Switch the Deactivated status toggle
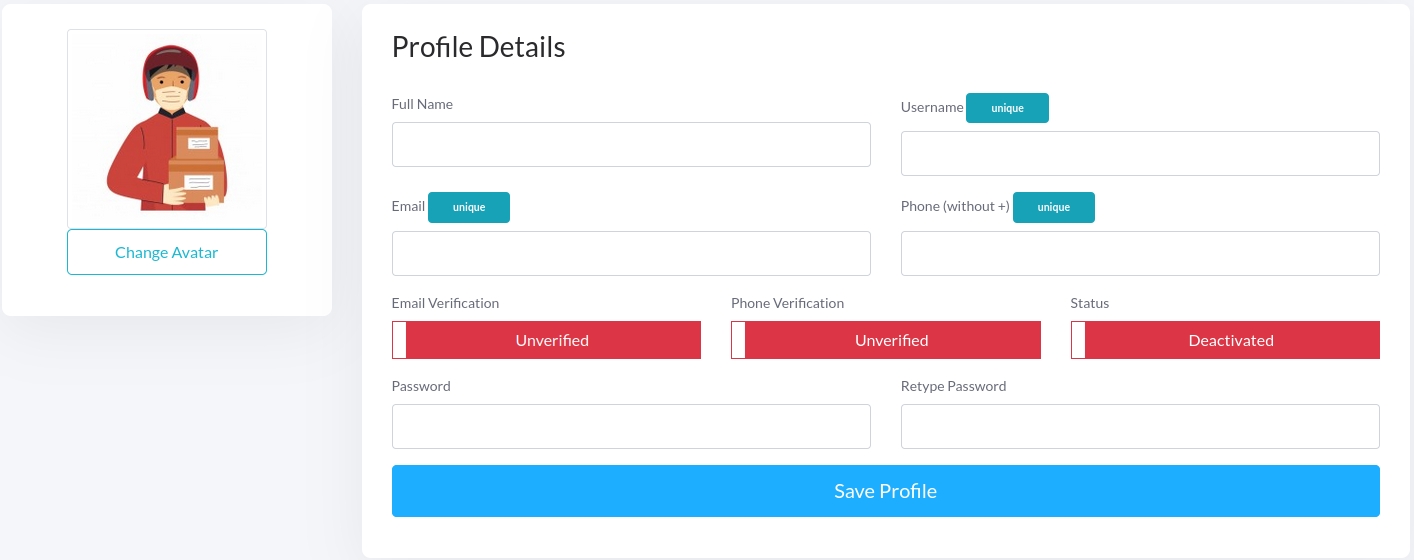 point(1225,340)
